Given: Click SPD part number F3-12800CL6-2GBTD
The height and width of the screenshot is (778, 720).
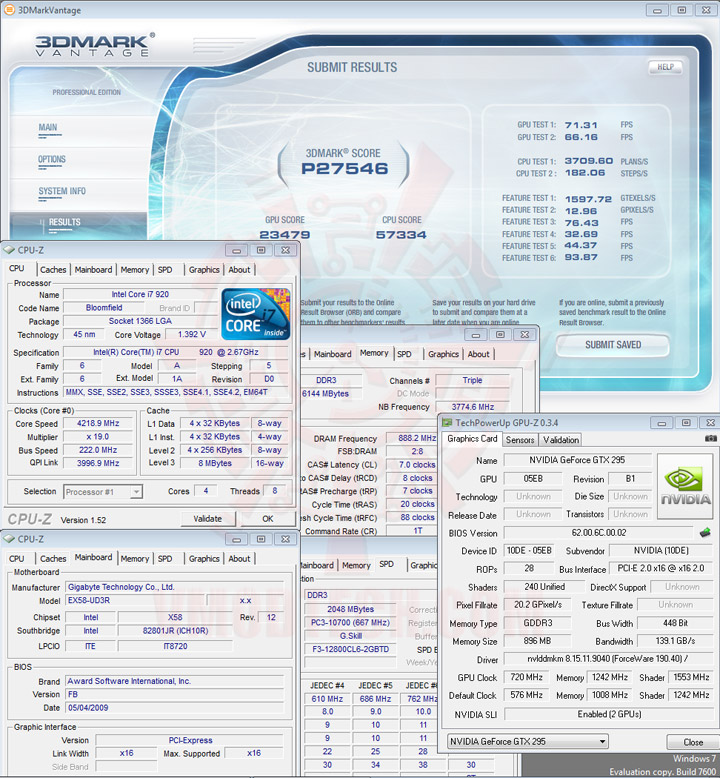Looking at the screenshot, I should click(x=350, y=649).
